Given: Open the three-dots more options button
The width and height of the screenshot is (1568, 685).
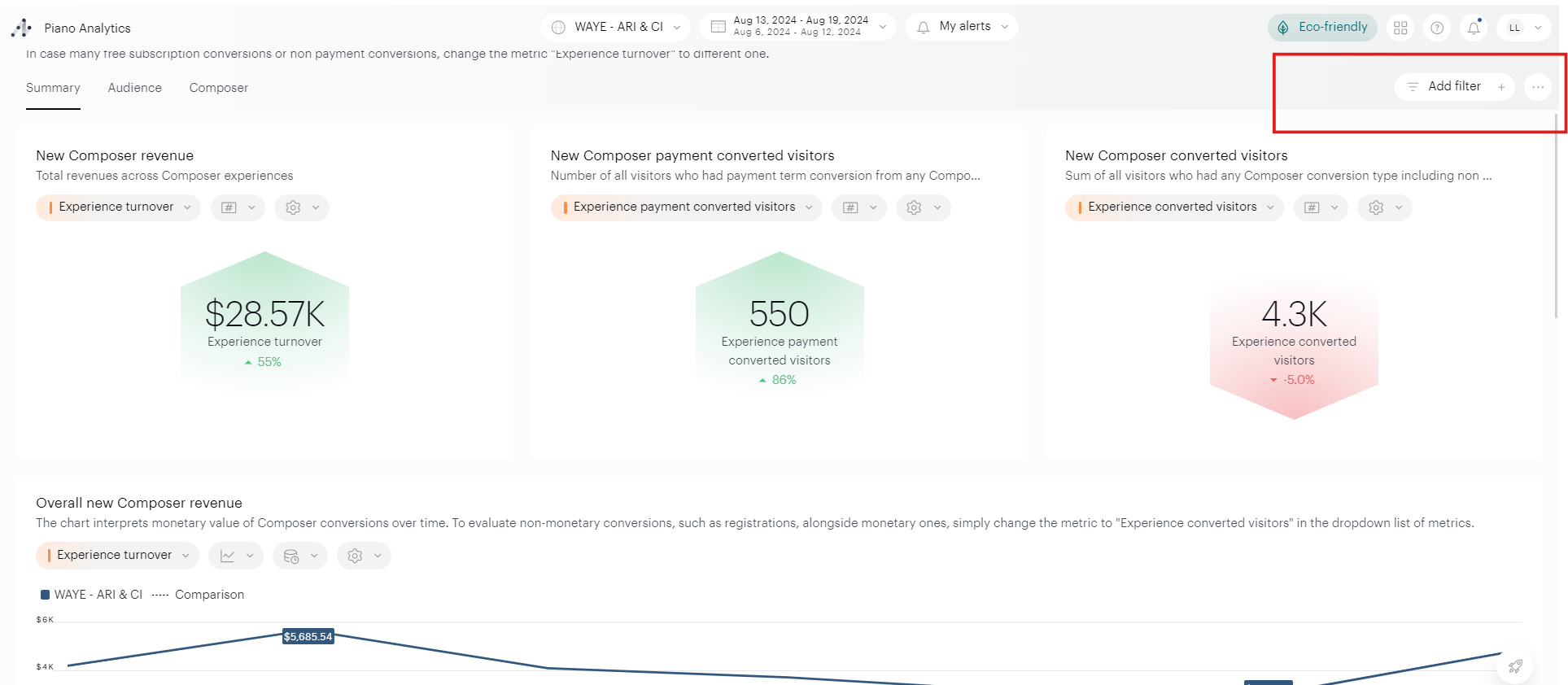Looking at the screenshot, I should (1537, 87).
